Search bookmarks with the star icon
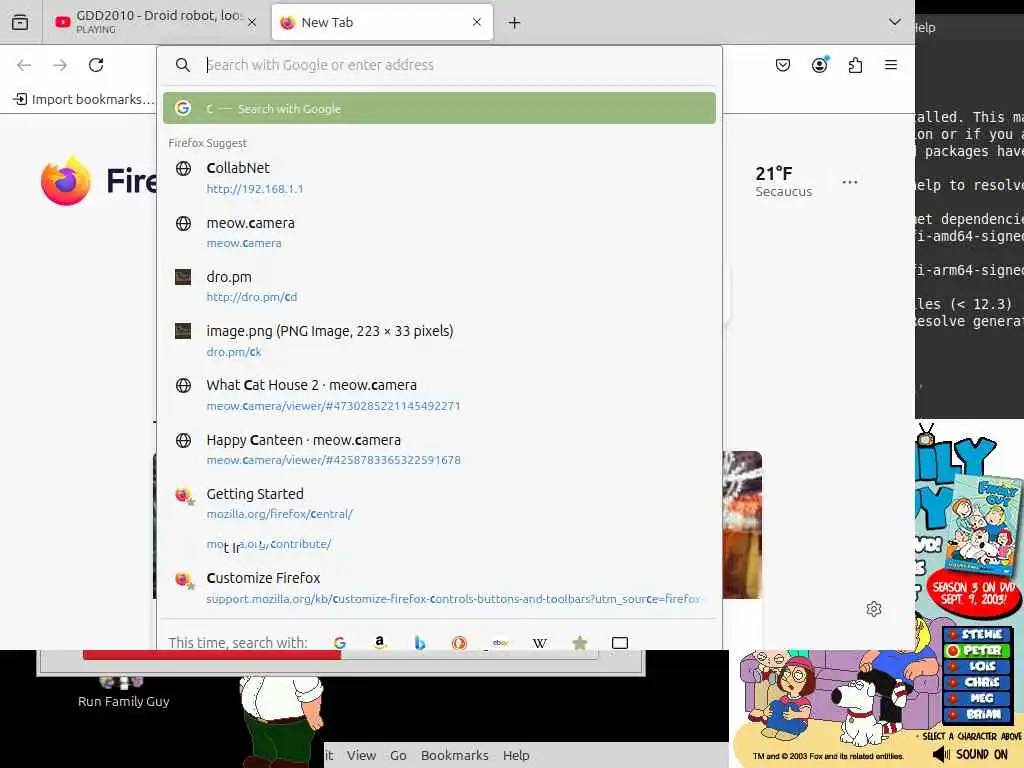The image size is (1024, 768). [x=579, y=643]
